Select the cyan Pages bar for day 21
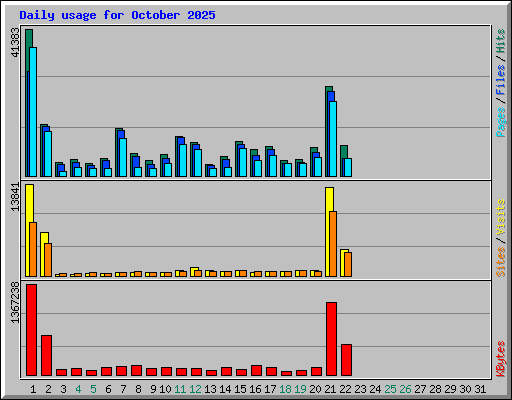The image size is (512, 400). (333, 139)
